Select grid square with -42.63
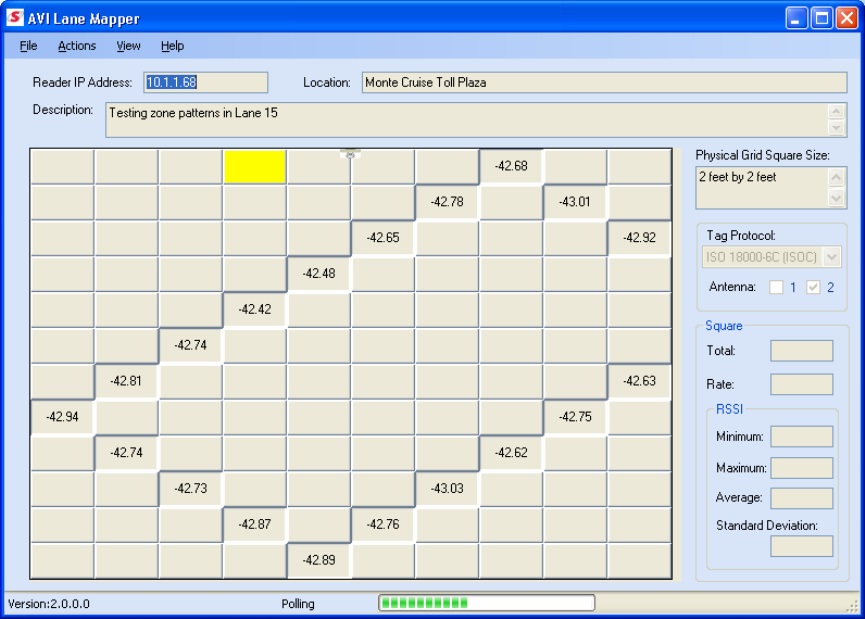The height and width of the screenshot is (619, 865). (639, 381)
